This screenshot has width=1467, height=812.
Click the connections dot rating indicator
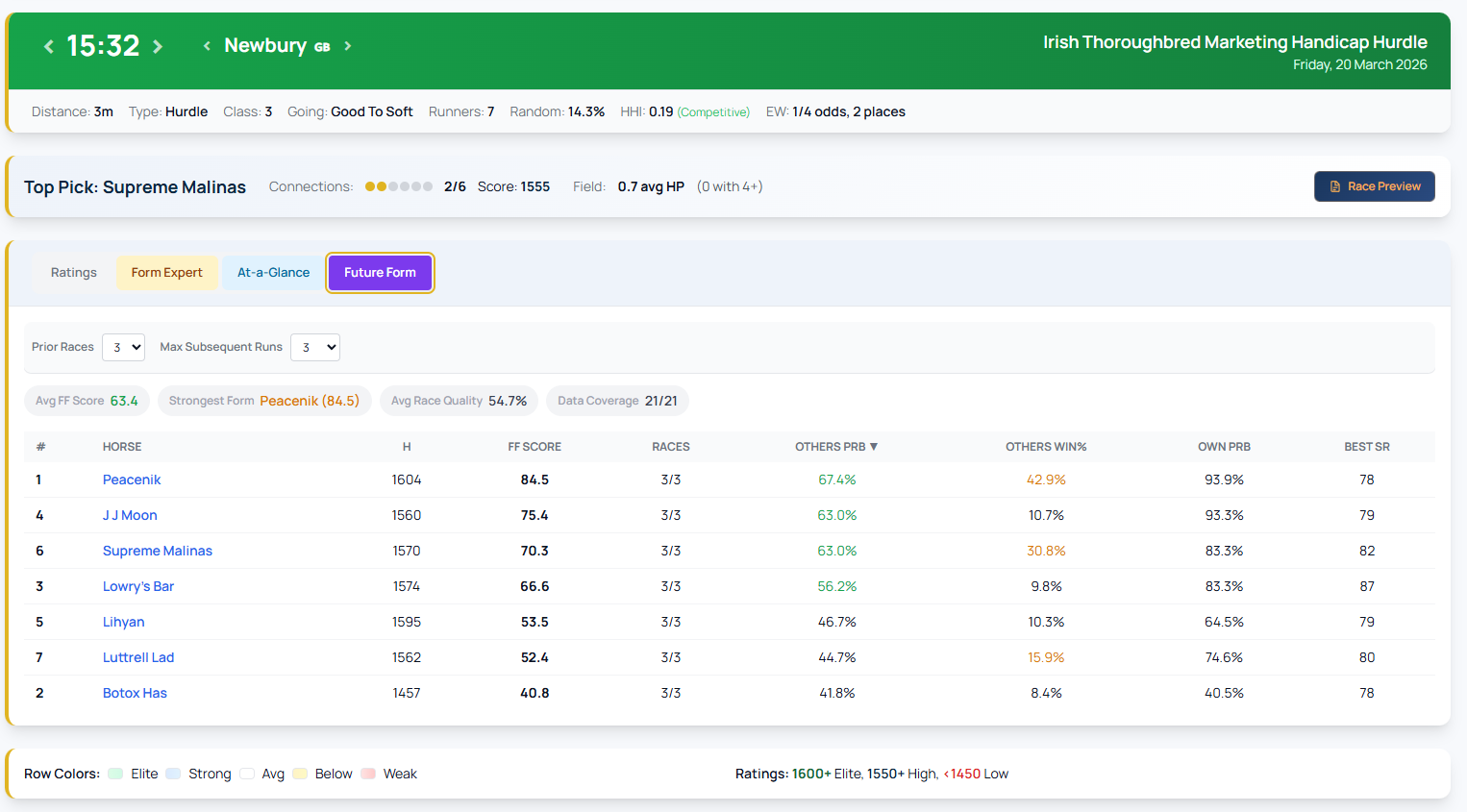pos(398,185)
